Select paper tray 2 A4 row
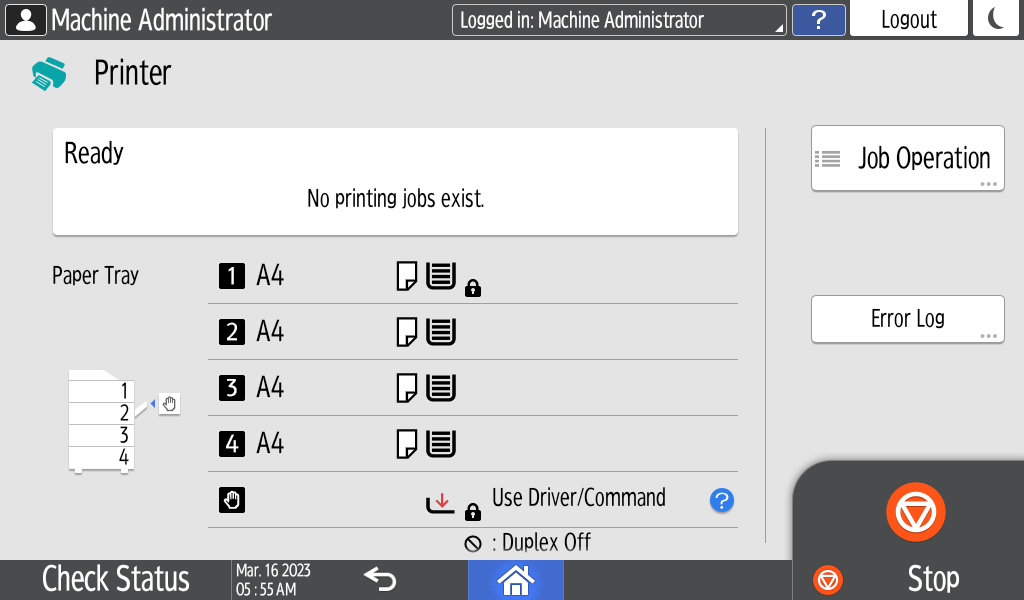Viewport: 1024px width, 600px height. click(x=472, y=332)
